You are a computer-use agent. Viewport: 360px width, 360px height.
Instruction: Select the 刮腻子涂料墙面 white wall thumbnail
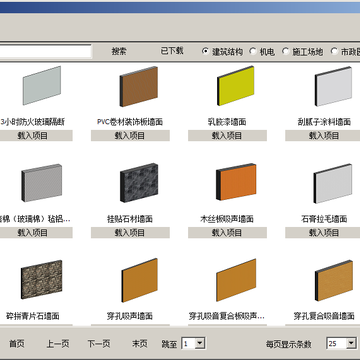pyautogui.click(x=333, y=86)
